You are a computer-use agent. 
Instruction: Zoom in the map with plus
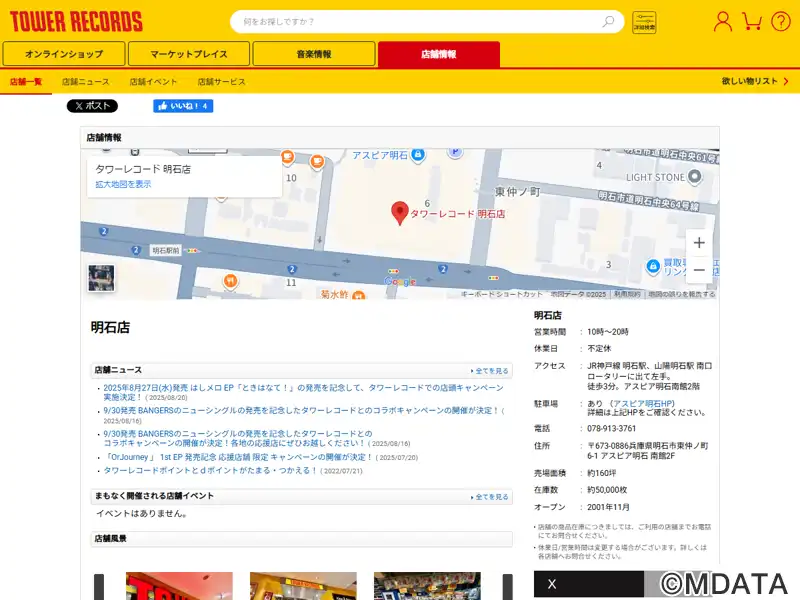tap(699, 243)
